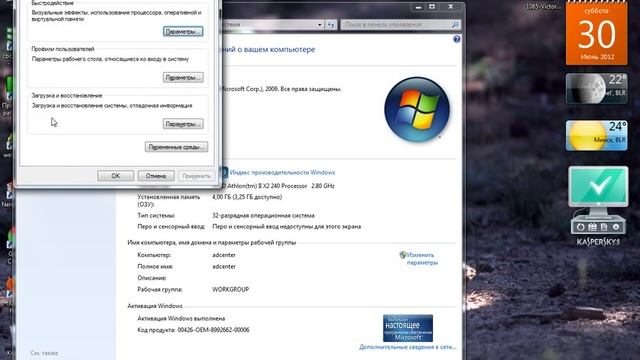The width and height of the screenshot is (640, 360).
Task: Click Перо и сенсорный ввод недоступны text
Action: pyautogui.click(x=287, y=227)
